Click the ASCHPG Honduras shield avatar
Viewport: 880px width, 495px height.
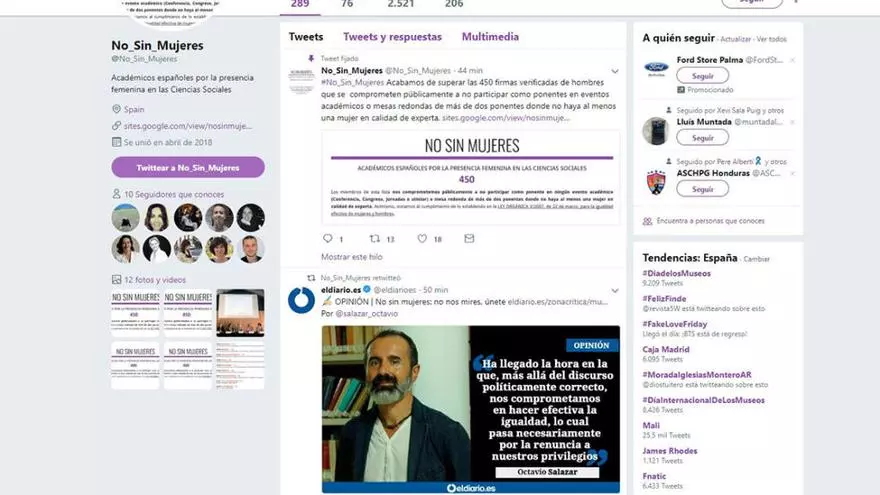point(656,181)
